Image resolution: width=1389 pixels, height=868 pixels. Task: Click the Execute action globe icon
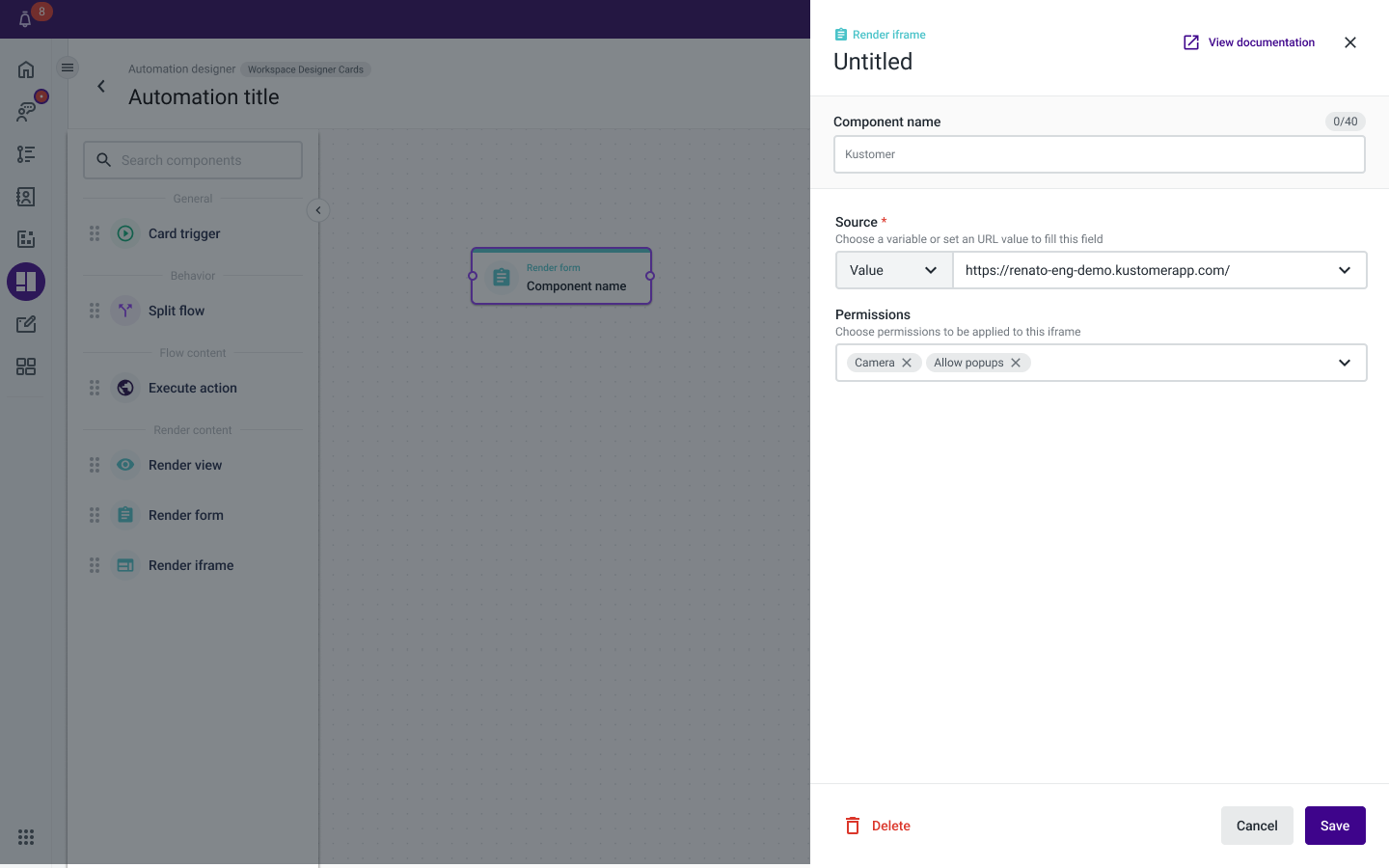(125, 388)
